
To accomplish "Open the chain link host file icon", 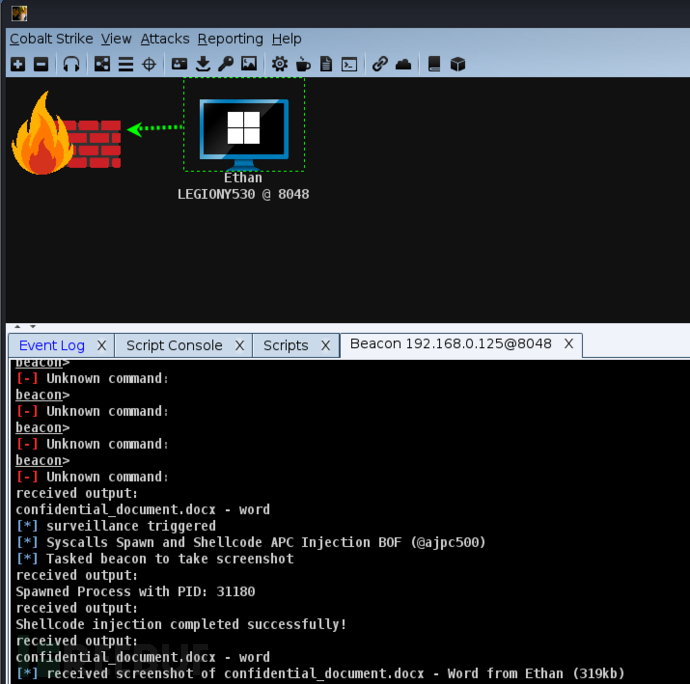I will 379,64.
